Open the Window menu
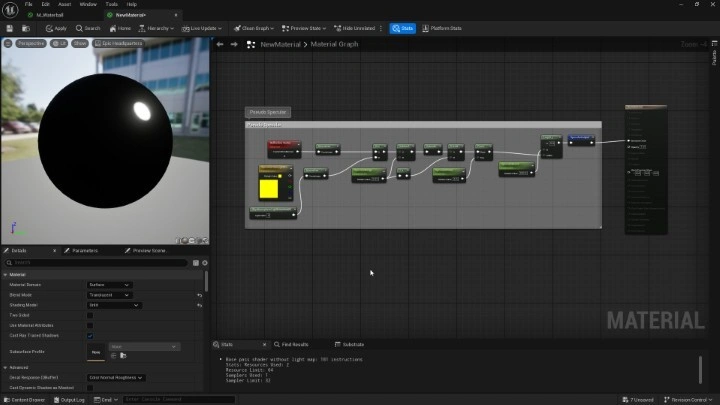720x405 pixels. [x=87, y=4]
